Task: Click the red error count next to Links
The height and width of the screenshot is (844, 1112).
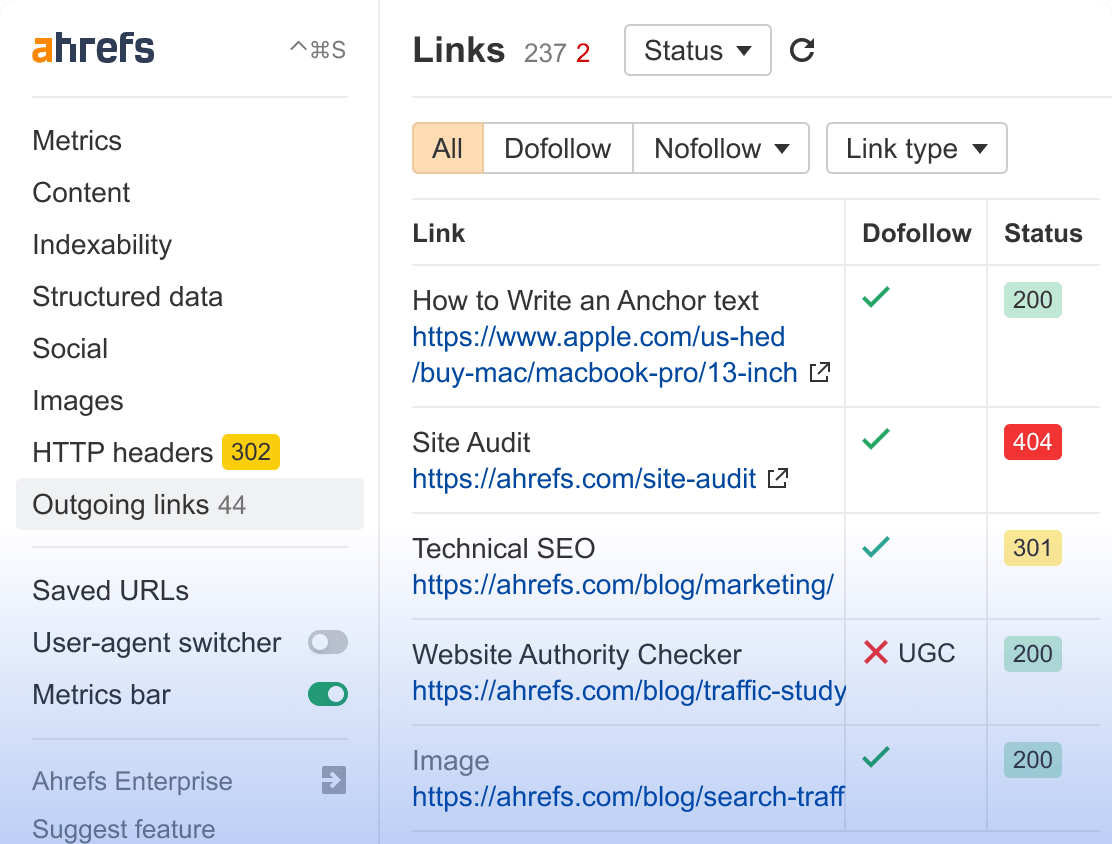Action: pos(583,53)
